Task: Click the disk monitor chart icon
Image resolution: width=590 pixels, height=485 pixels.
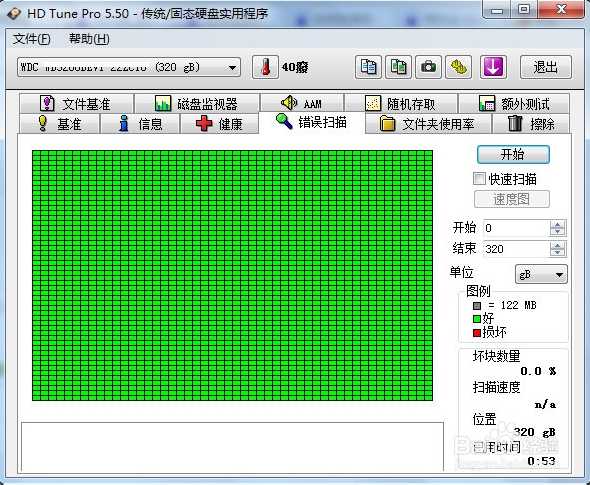Action: (x=163, y=103)
